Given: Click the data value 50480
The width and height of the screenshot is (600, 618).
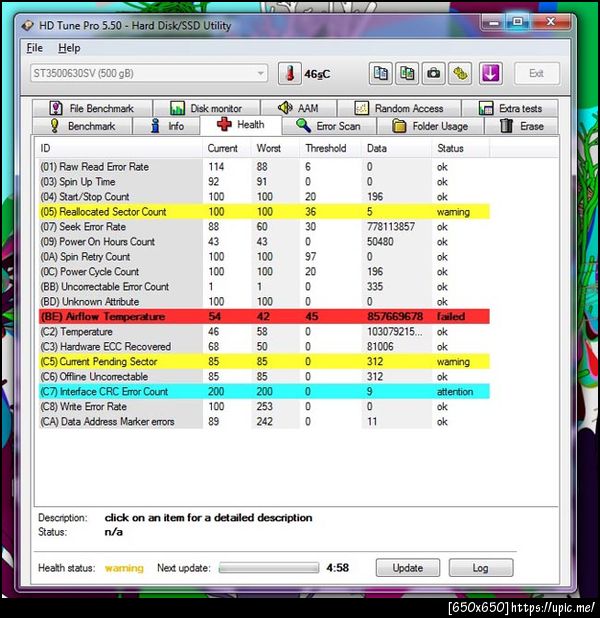Looking at the screenshot, I should pos(380,242).
